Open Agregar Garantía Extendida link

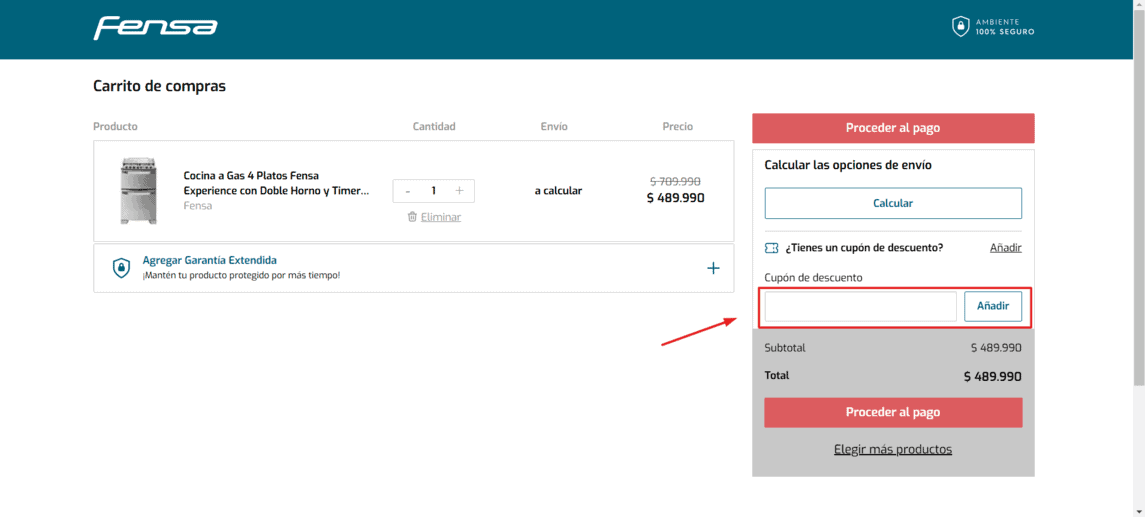click(x=210, y=260)
